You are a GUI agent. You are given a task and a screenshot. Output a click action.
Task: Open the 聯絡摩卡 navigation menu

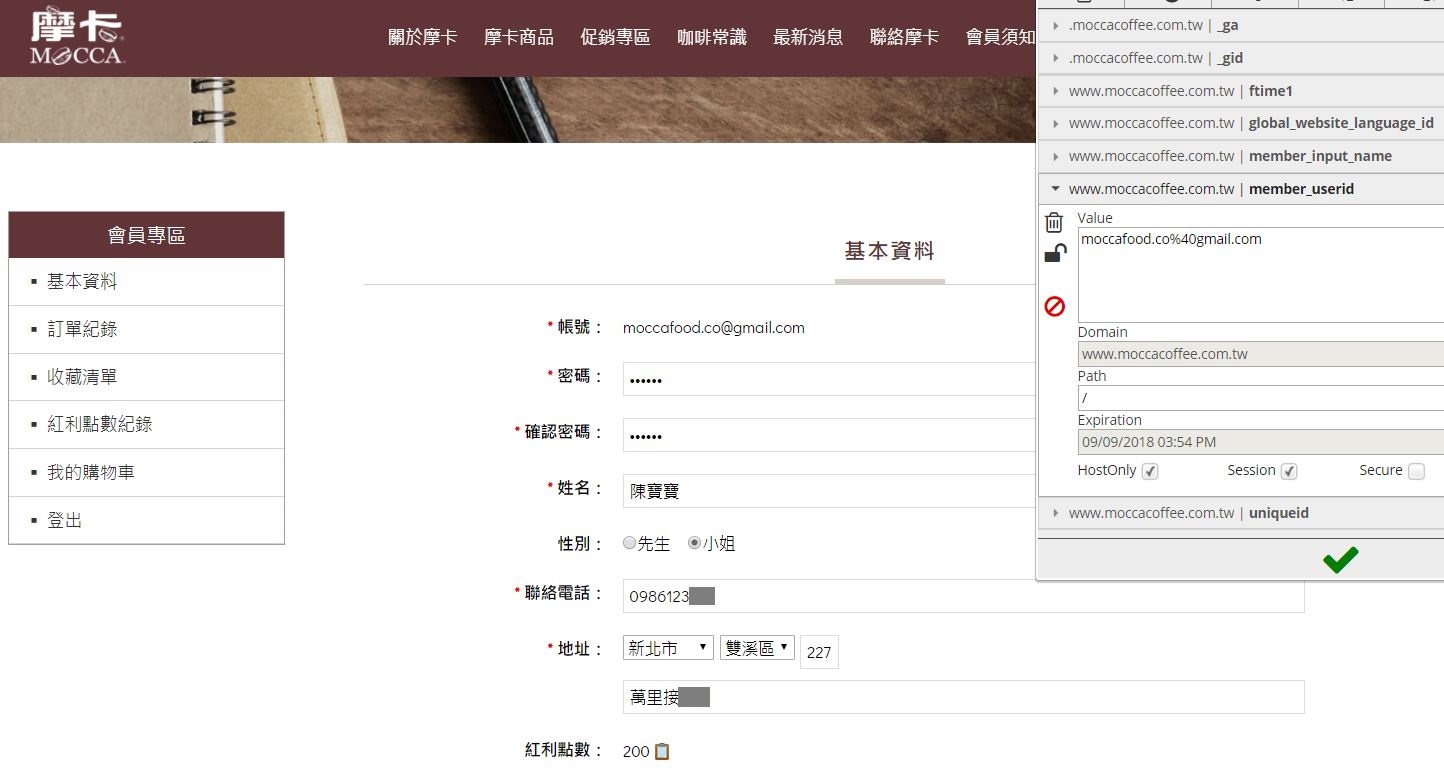(904, 37)
